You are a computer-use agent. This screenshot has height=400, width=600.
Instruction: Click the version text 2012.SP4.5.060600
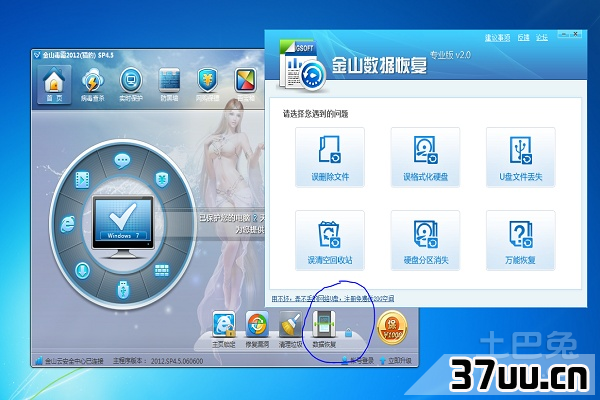(177, 361)
